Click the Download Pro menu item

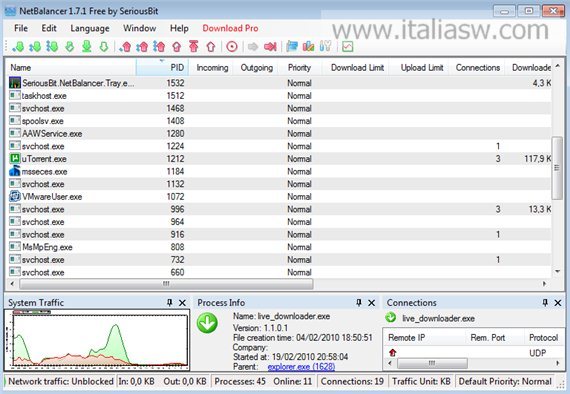(230, 28)
